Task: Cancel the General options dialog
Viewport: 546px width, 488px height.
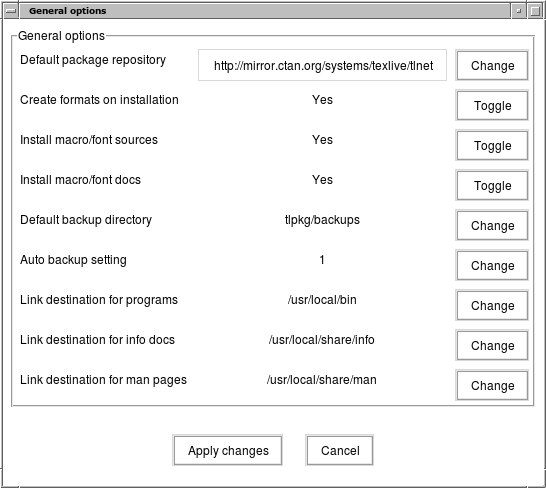Action: (340, 450)
